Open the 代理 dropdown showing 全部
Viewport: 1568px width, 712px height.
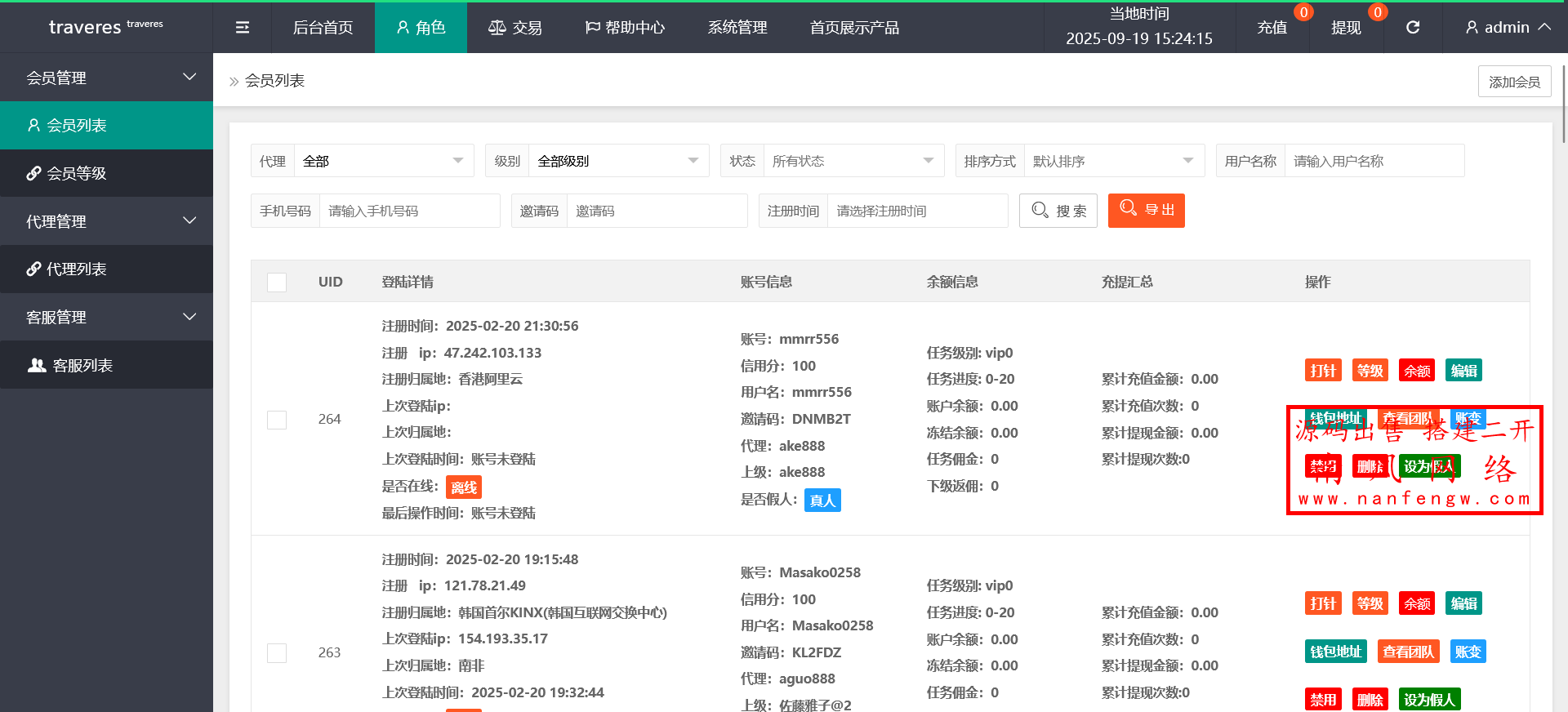[x=383, y=161]
